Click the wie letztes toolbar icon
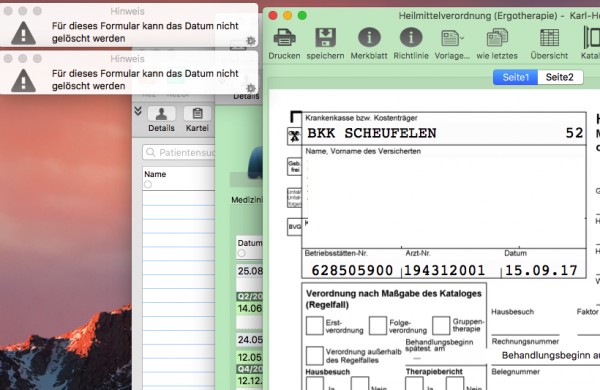600x390 pixels. coord(497,38)
